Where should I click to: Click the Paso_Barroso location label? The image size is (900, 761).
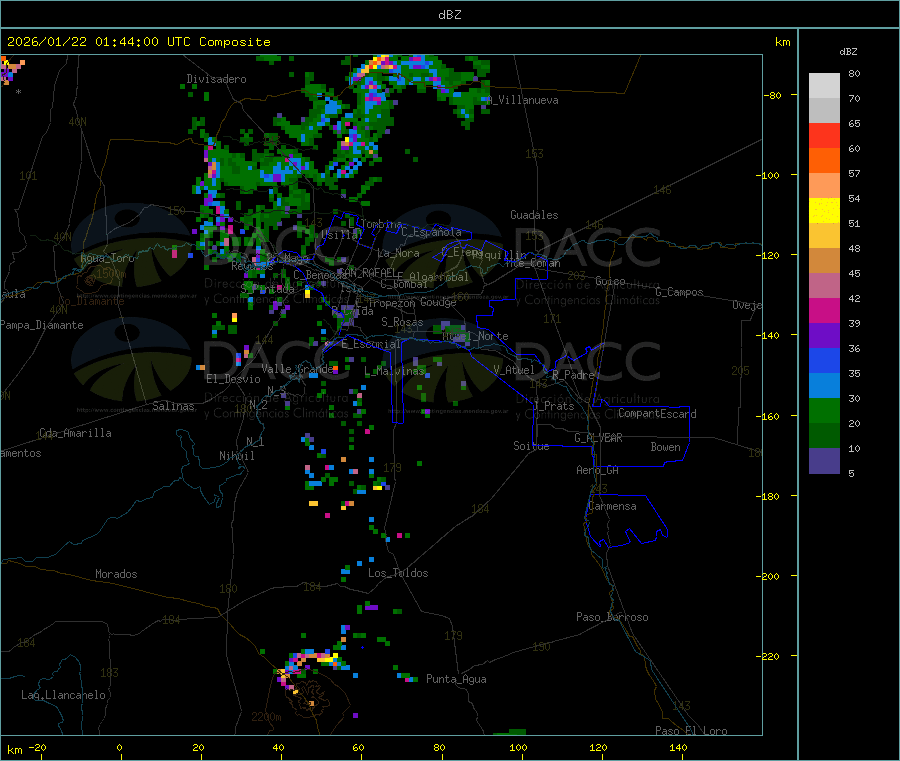click(x=612, y=618)
